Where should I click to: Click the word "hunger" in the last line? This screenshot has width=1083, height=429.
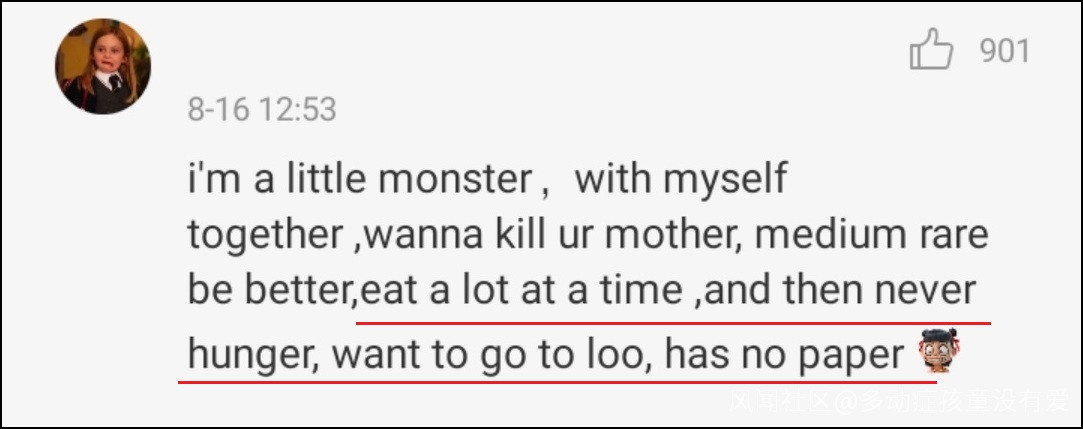pos(249,353)
